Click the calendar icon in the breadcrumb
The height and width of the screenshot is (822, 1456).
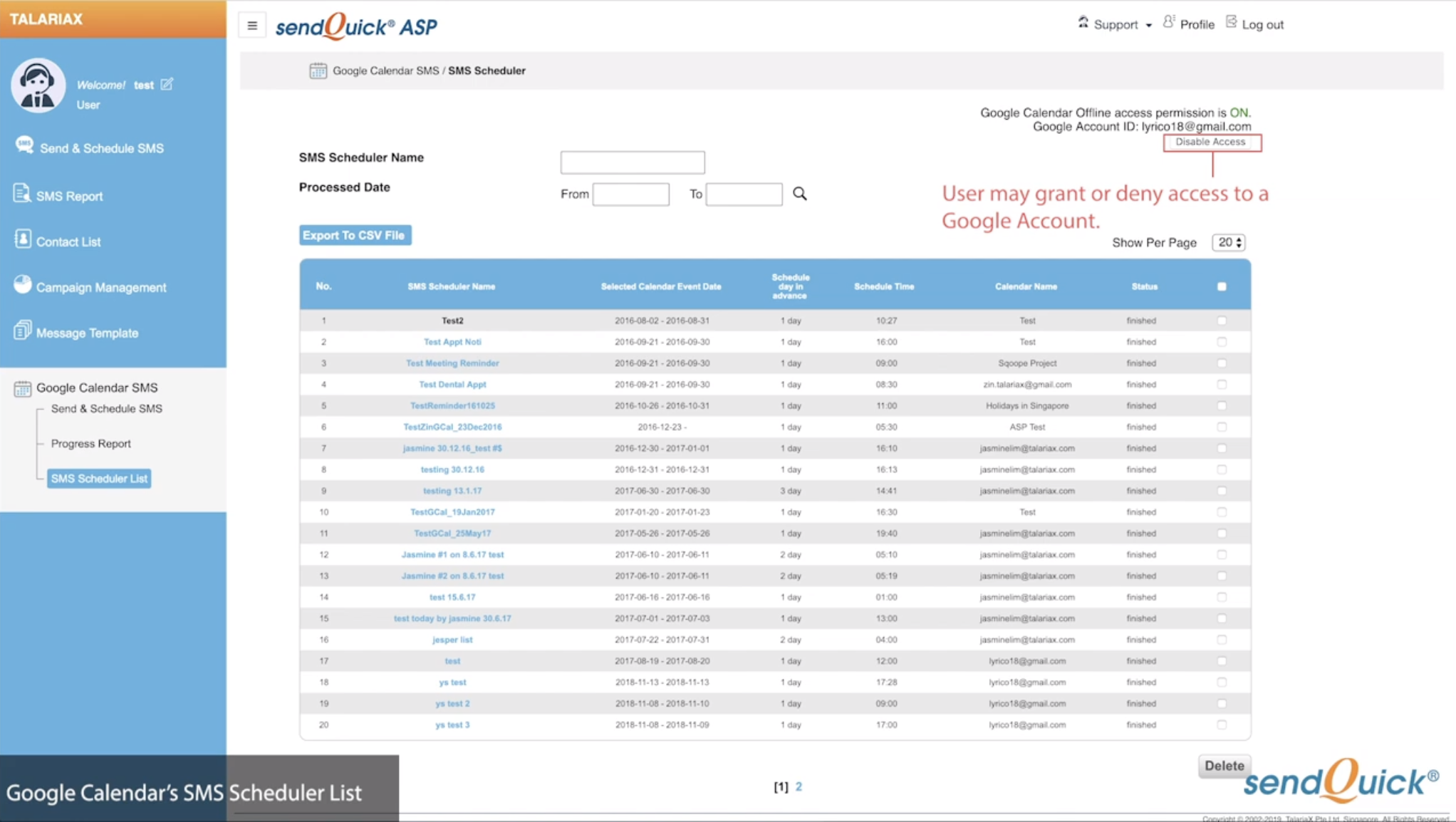[318, 71]
